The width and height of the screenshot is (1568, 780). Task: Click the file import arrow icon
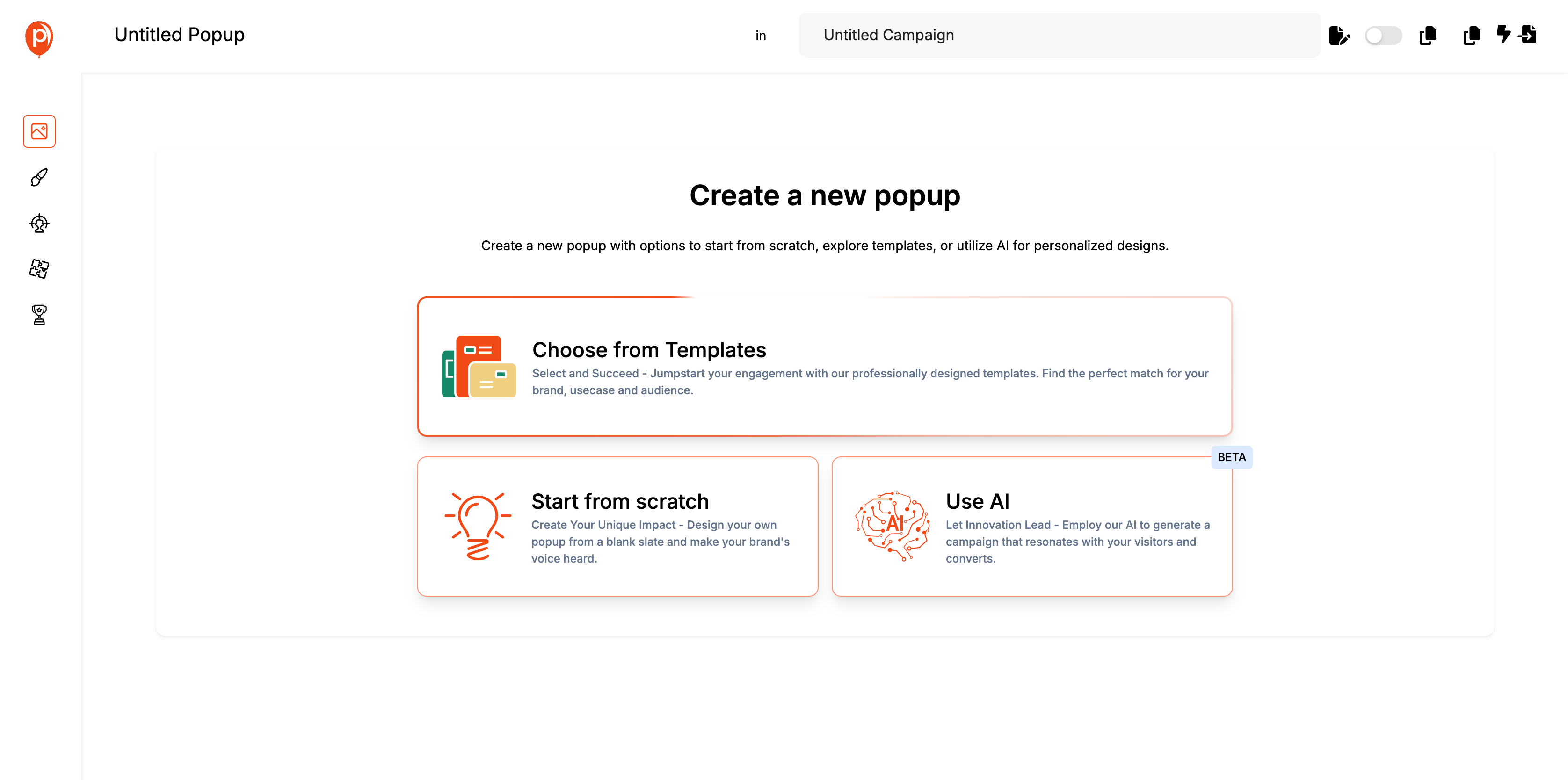tap(1528, 35)
